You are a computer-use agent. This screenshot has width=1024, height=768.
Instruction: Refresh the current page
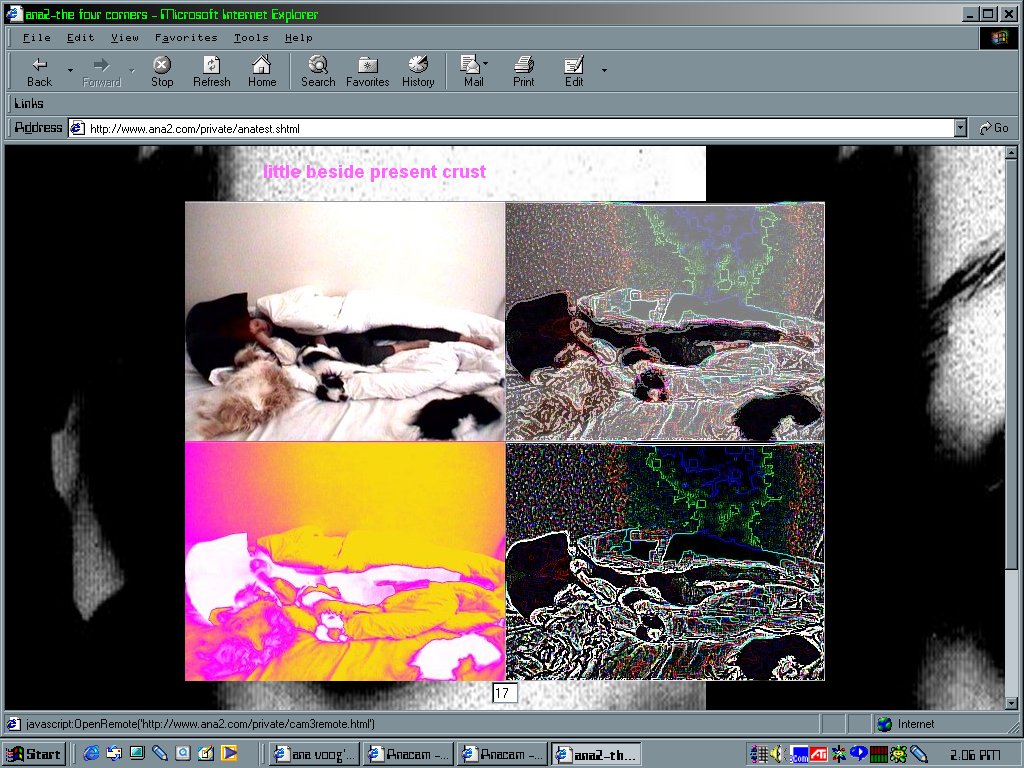211,71
